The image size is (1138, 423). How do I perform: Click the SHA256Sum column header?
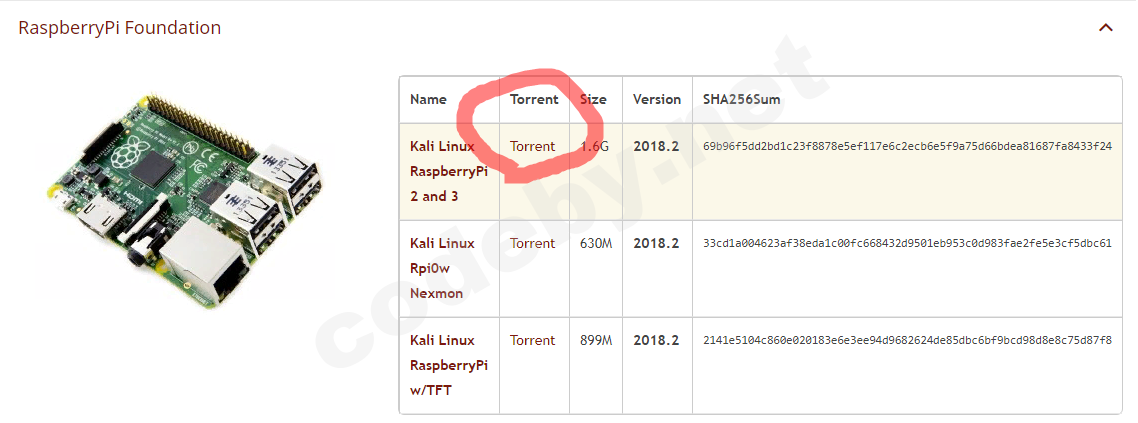[742, 99]
